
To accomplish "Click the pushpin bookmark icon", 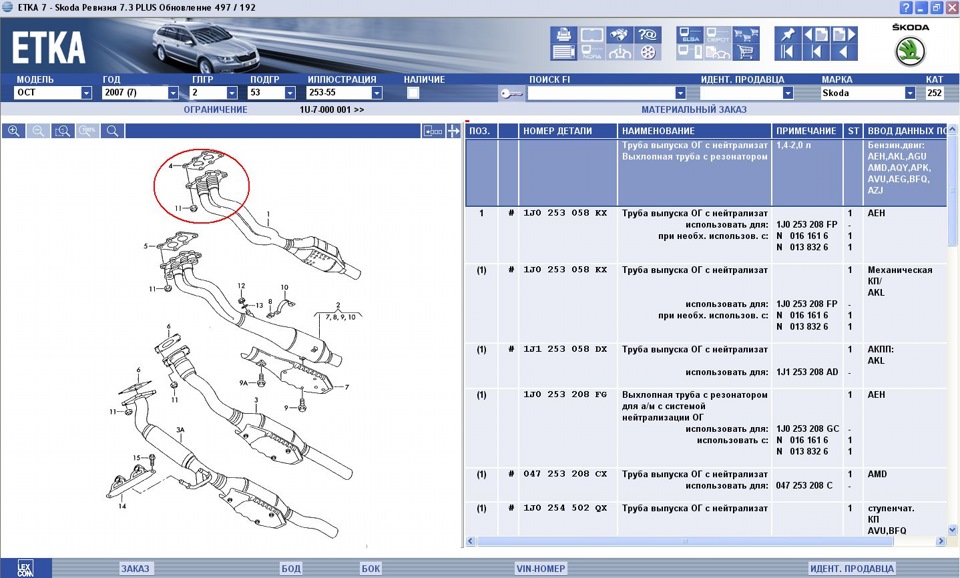I will 787,35.
